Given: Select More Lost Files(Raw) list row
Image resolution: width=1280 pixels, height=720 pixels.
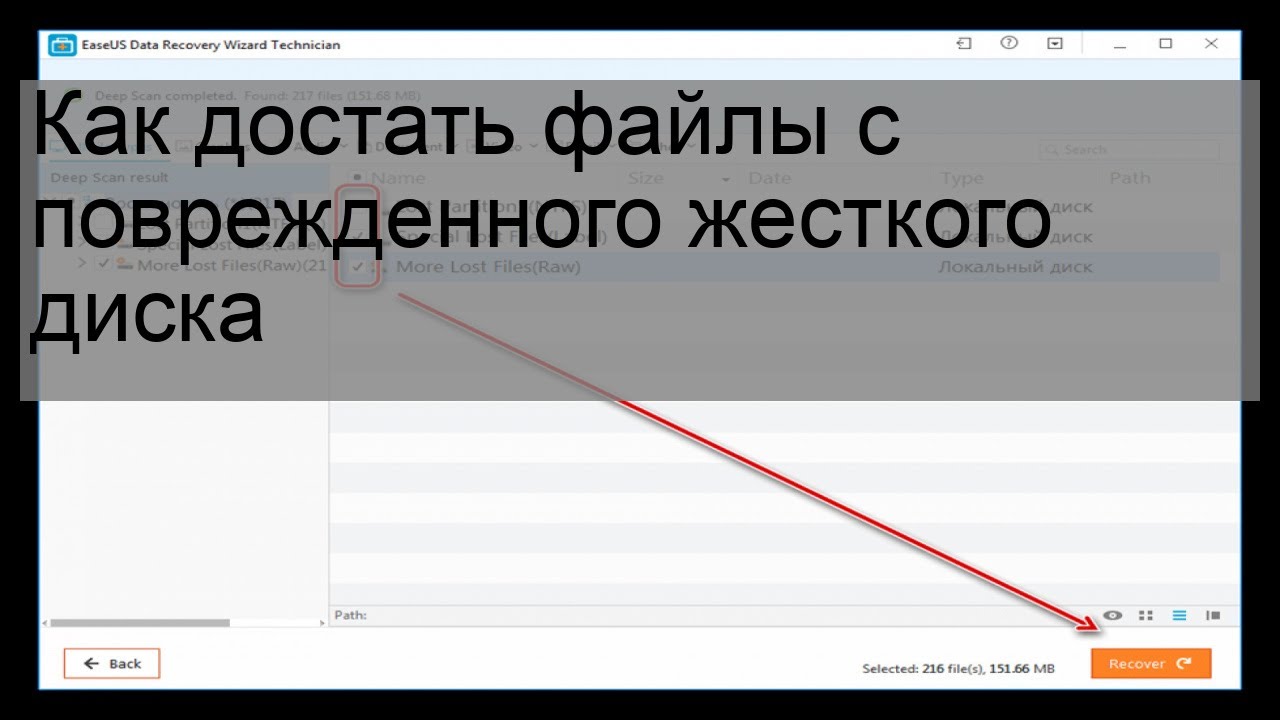Looking at the screenshot, I should point(775,267).
